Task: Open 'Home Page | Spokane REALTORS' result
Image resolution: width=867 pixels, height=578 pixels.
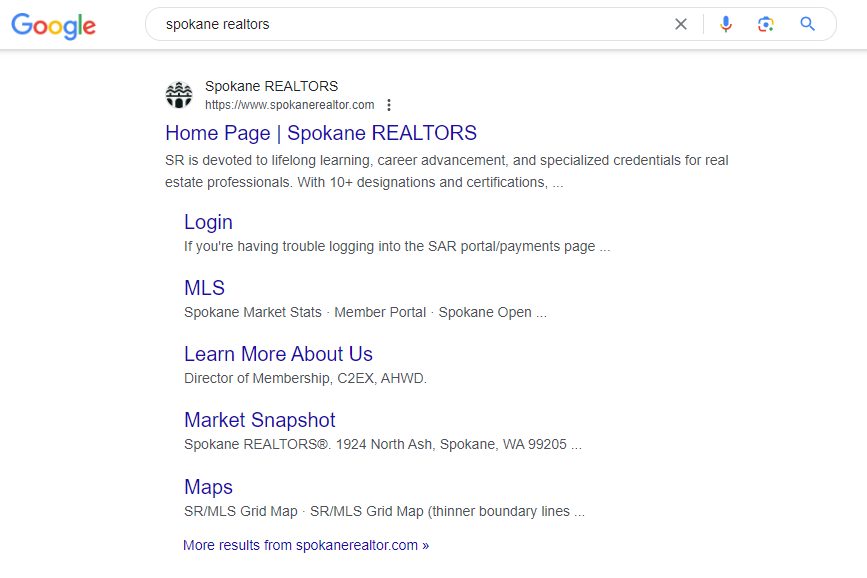Action: point(321,133)
